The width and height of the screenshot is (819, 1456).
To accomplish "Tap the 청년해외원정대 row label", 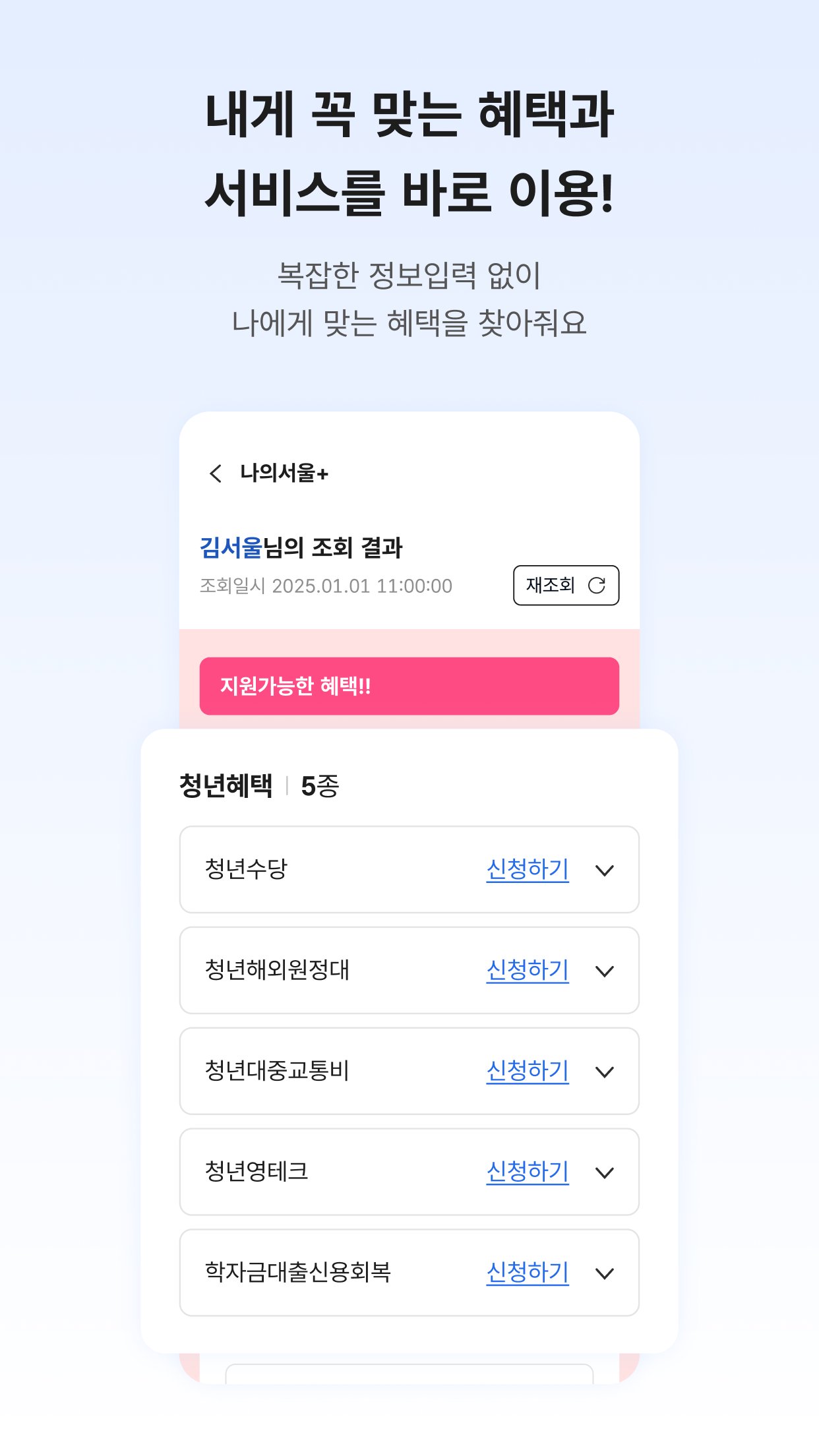I will click(277, 970).
